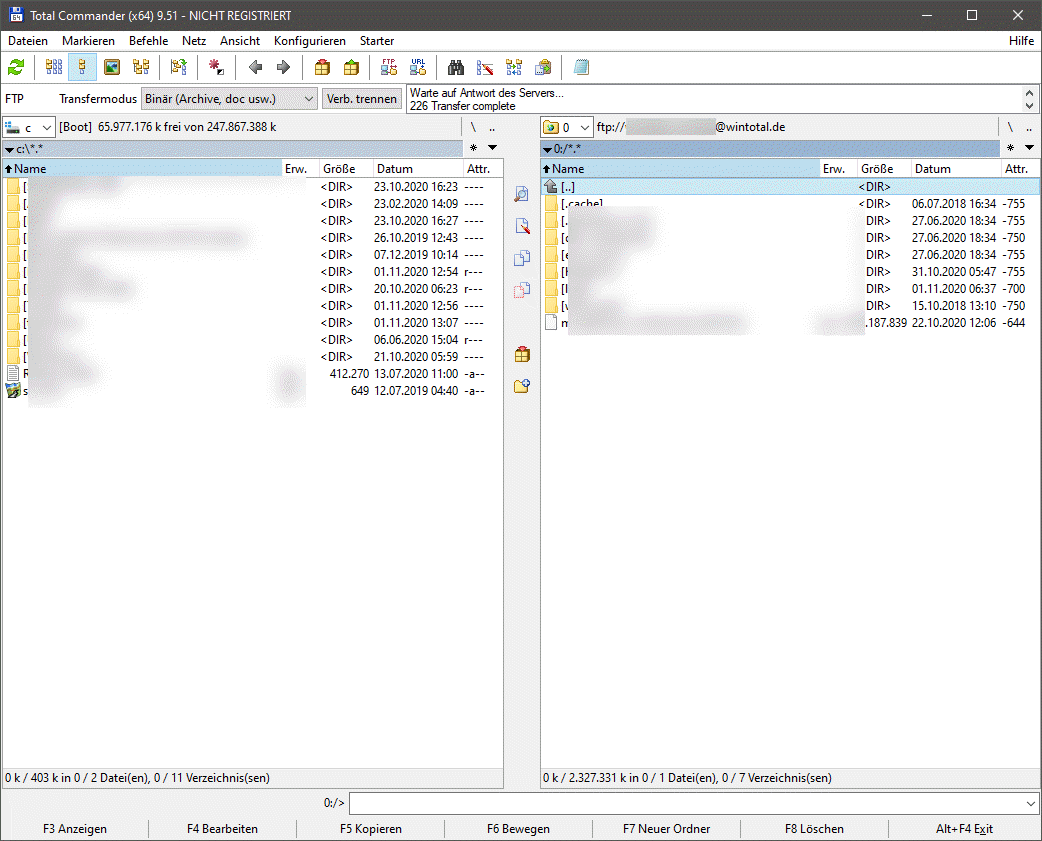
Task: Click the Pack files toolbar icon
Action: click(322, 67)
